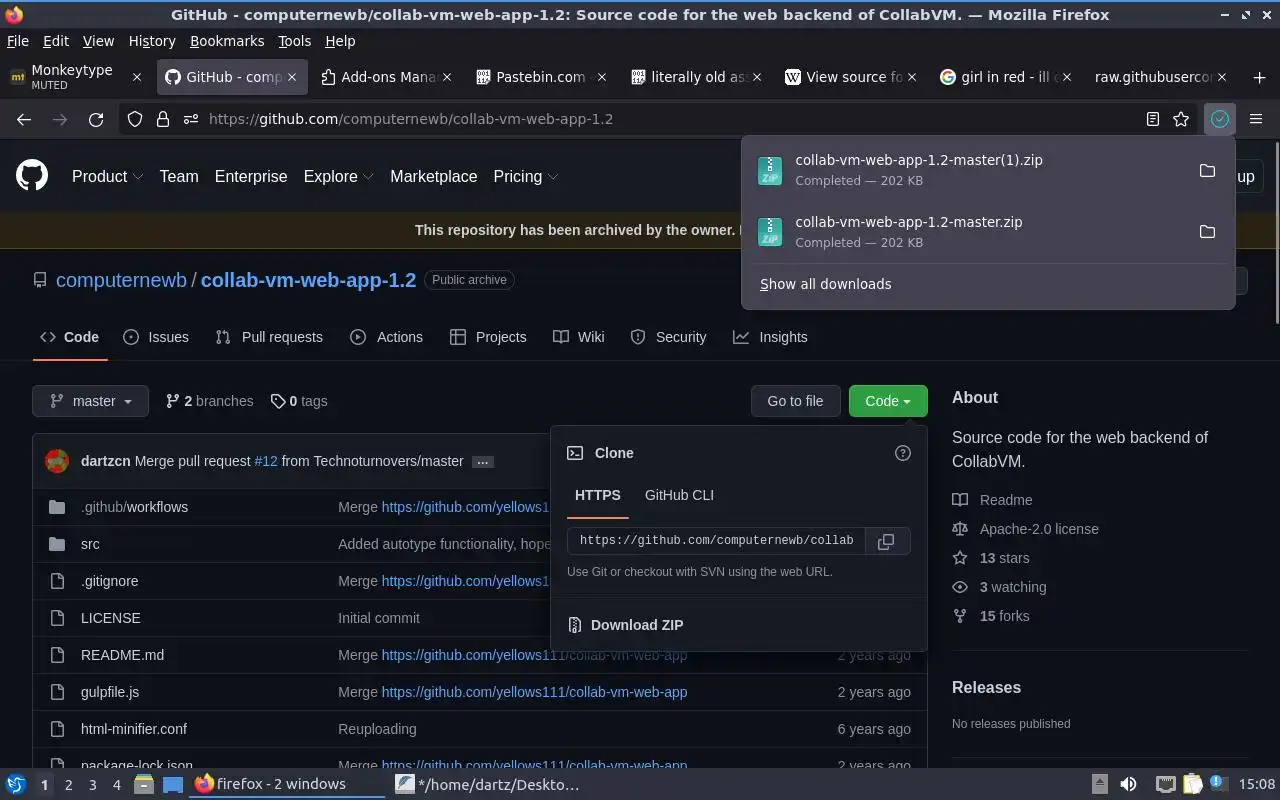The width and height of the screenshot is (1280, 800).
Task: Go back to the previous page
Action: 24,119
